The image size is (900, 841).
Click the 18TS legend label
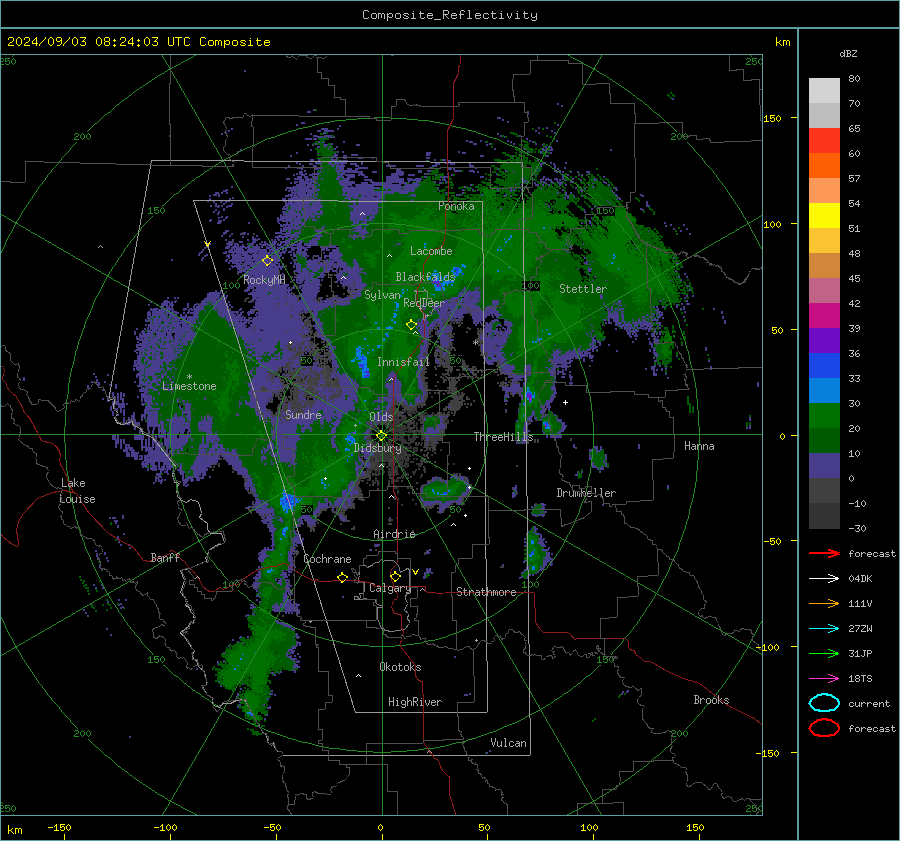click(x=860, y=679)
